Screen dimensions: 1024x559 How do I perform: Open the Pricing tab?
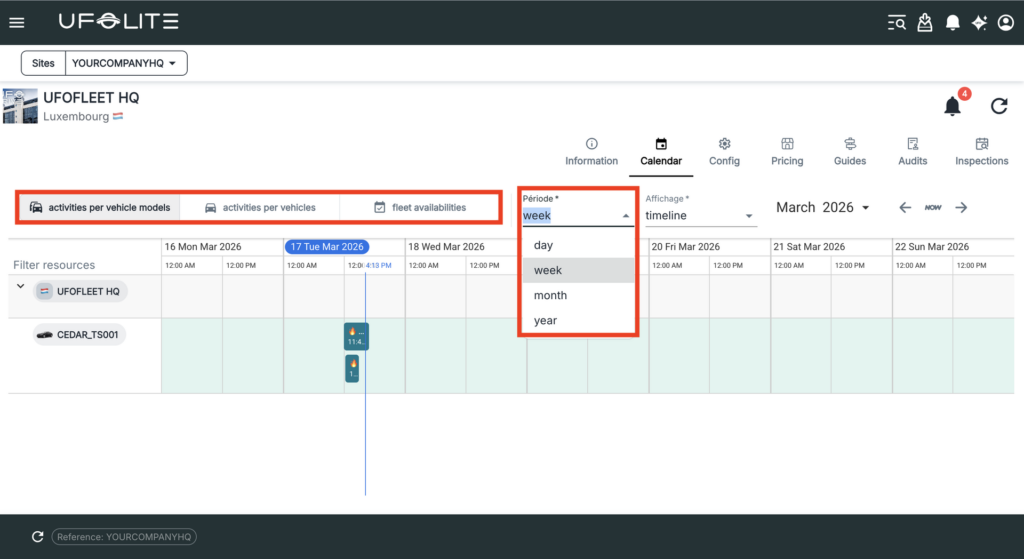(787, 152)
